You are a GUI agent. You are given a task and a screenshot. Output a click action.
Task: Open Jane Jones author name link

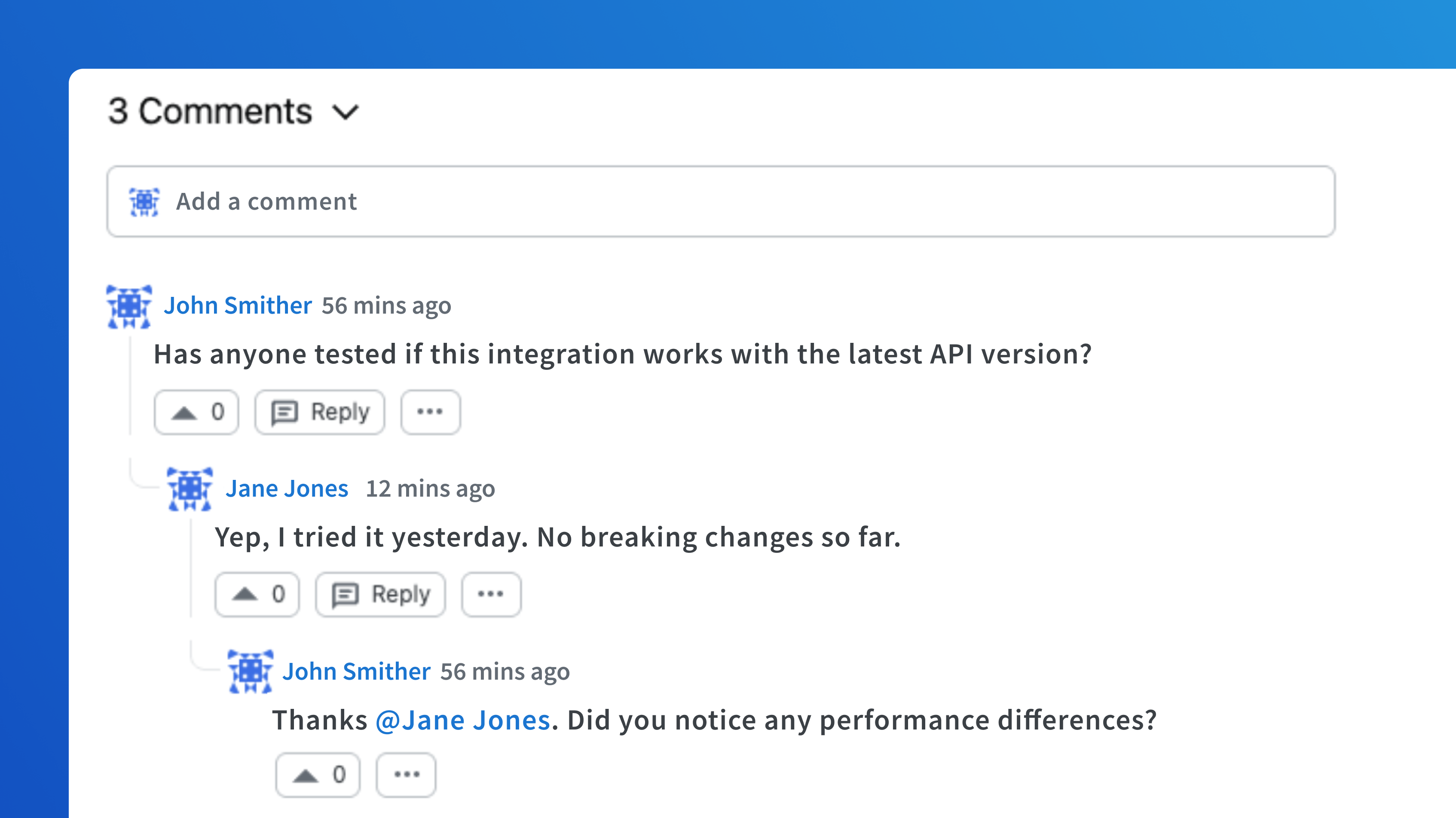click(x=287, y=488)
